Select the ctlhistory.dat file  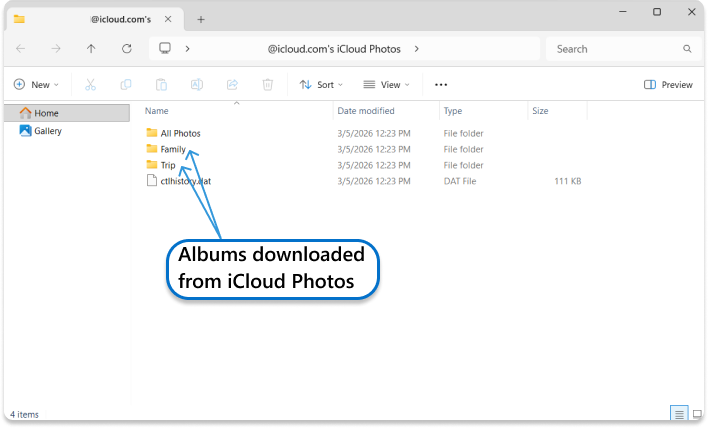click(x=186, y=181)
